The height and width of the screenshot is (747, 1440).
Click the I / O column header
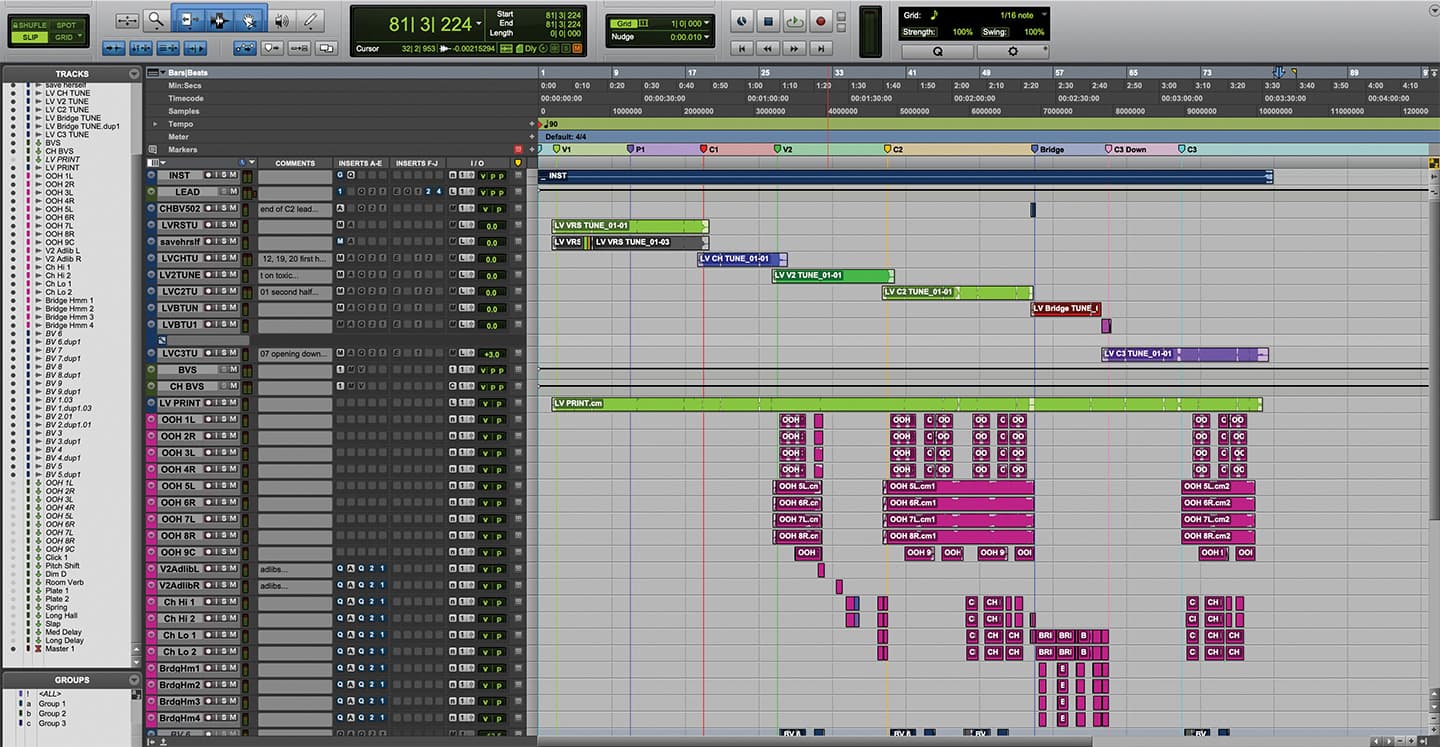click(478, 163)
